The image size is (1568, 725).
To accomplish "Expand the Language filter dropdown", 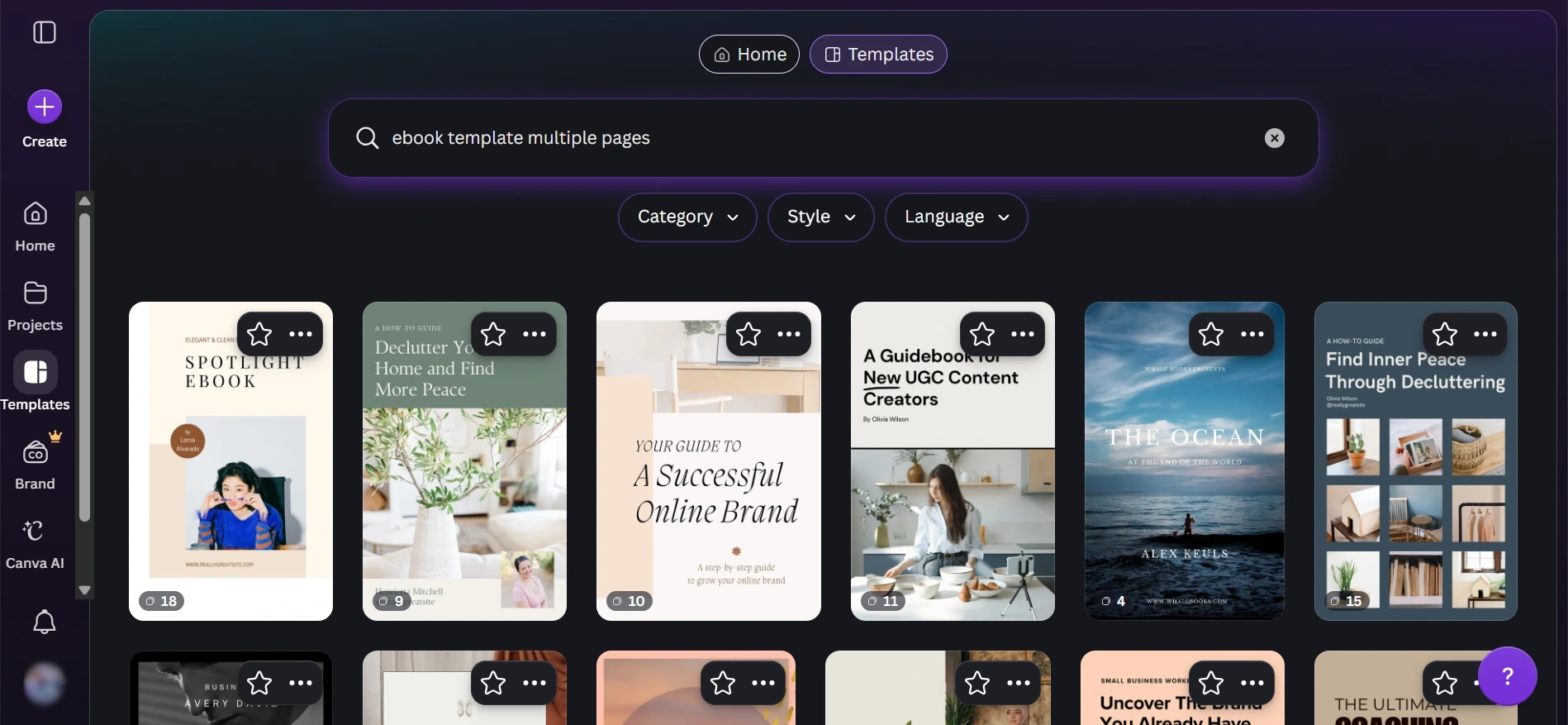I will [x=957, y=217].
